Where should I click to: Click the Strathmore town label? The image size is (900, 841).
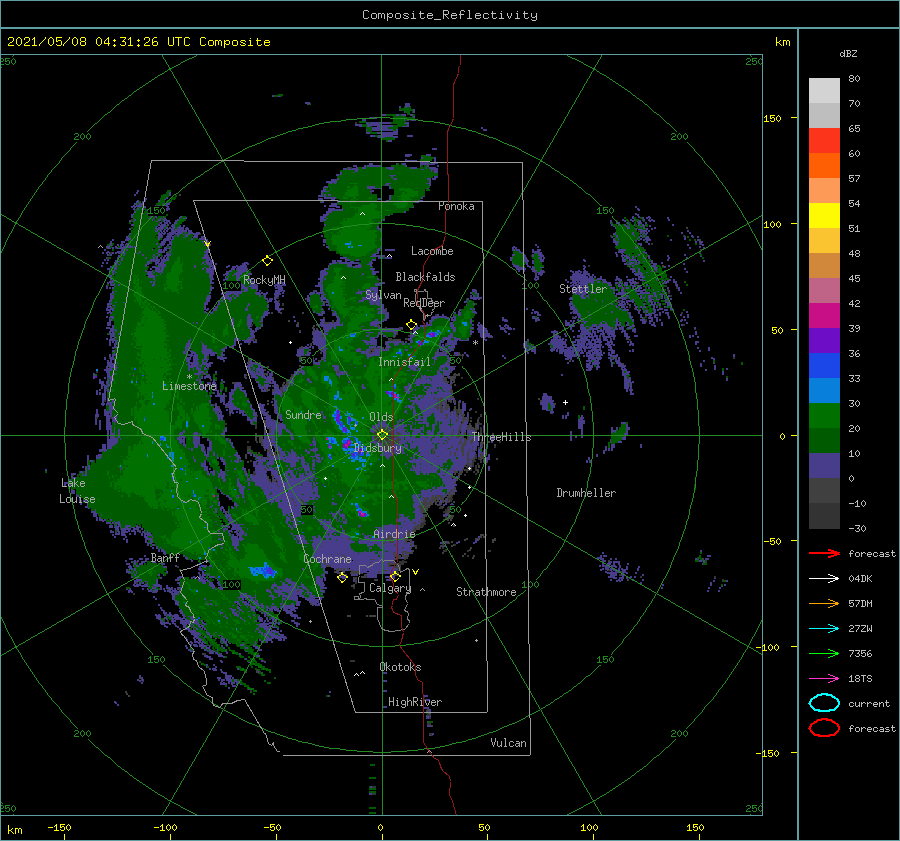click(486, 592)
